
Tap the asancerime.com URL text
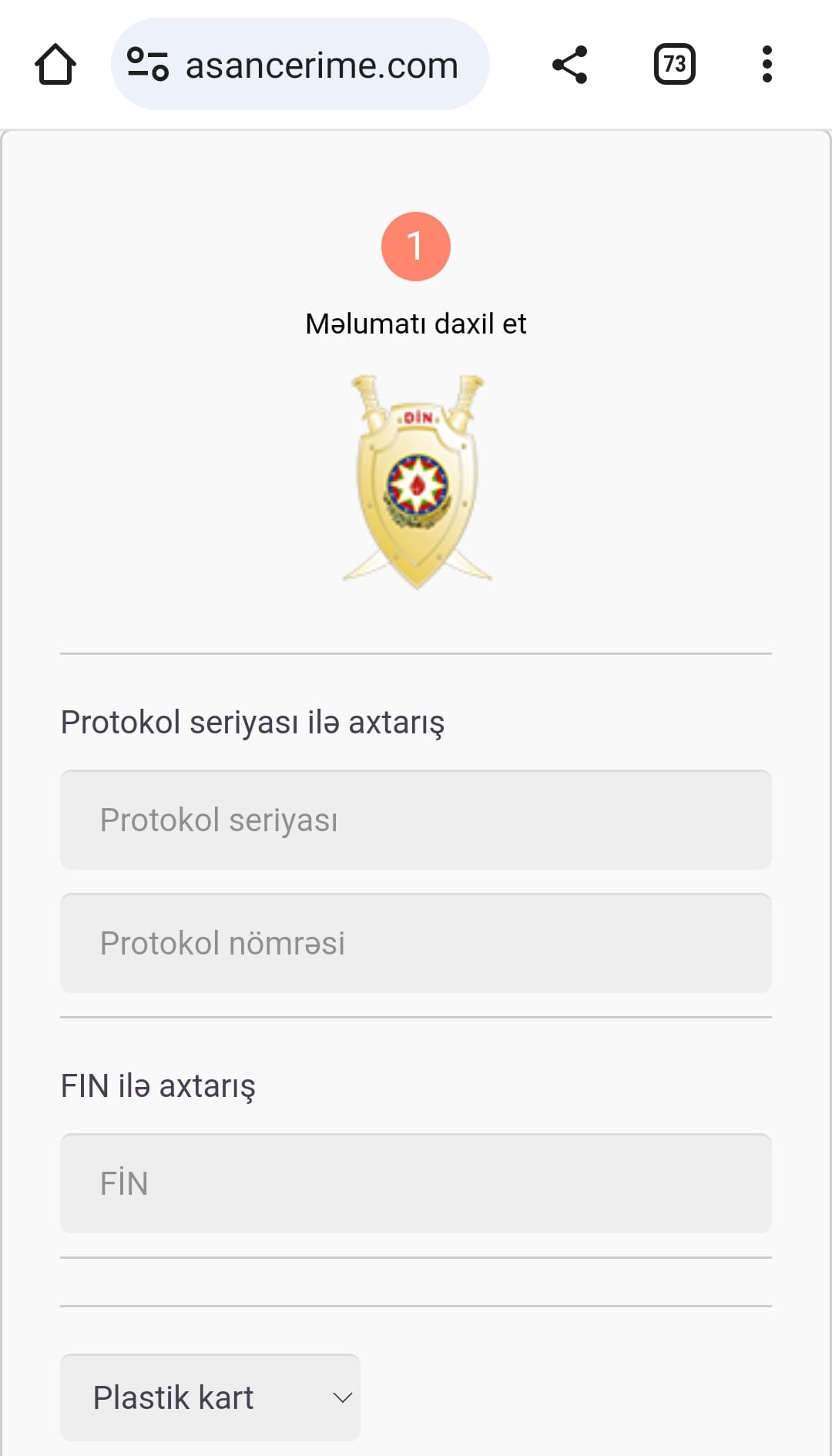(x=322, y=65)
